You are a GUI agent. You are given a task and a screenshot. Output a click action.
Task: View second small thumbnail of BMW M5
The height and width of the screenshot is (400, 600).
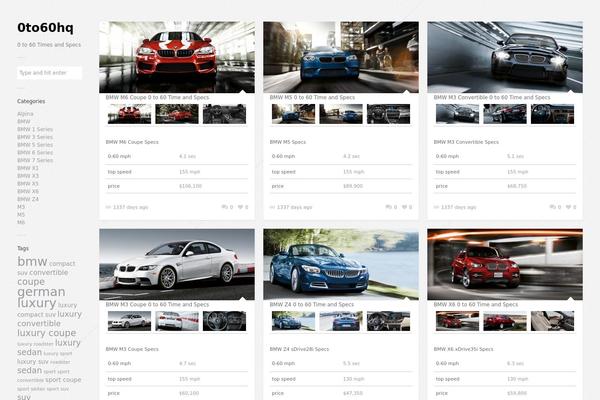click(x=341, y=114)
